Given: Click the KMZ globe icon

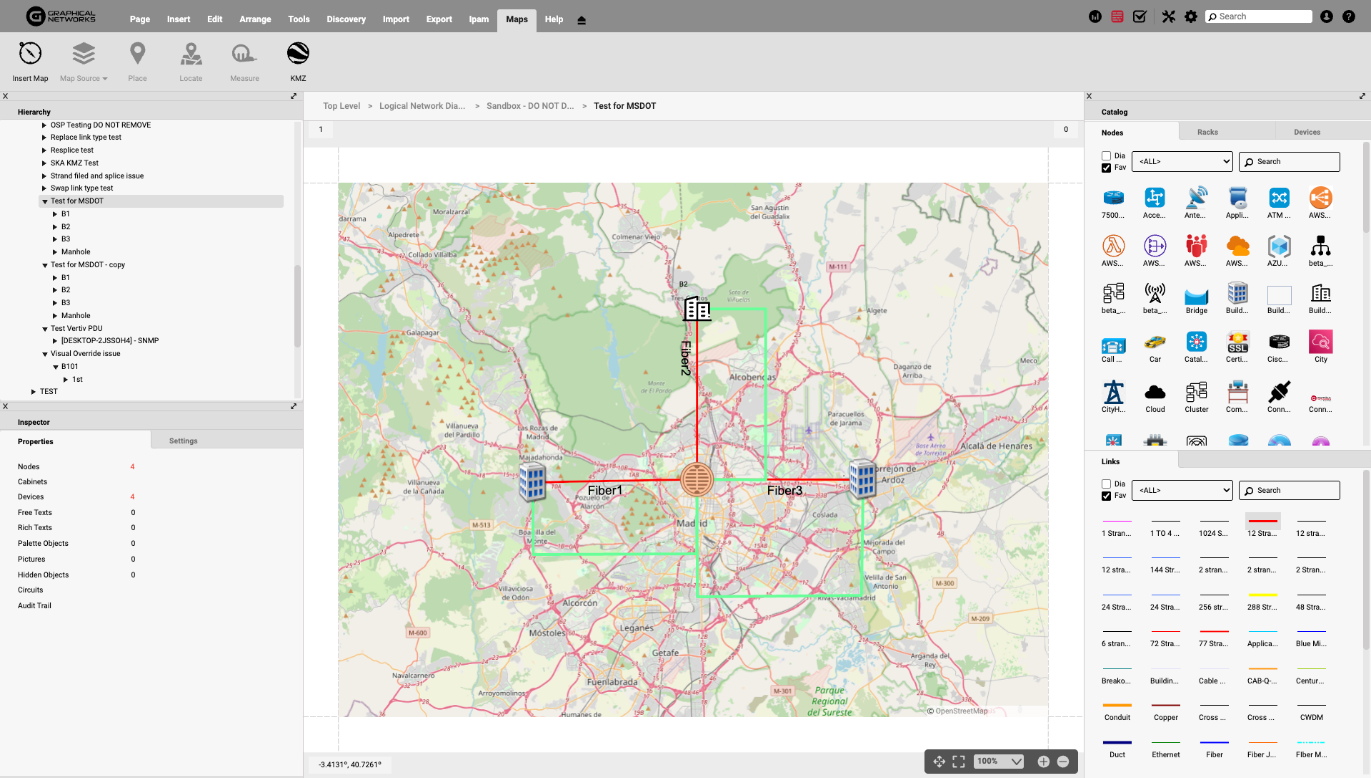Looking at the screenshot, I should tap(298, 54).
